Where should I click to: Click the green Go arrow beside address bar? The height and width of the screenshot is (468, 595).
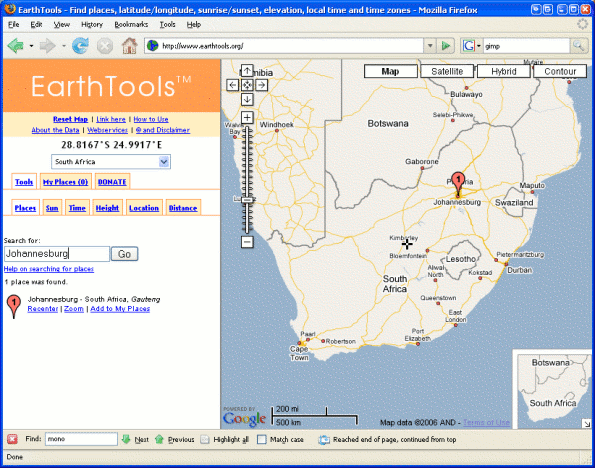click(x=446, y=46)
